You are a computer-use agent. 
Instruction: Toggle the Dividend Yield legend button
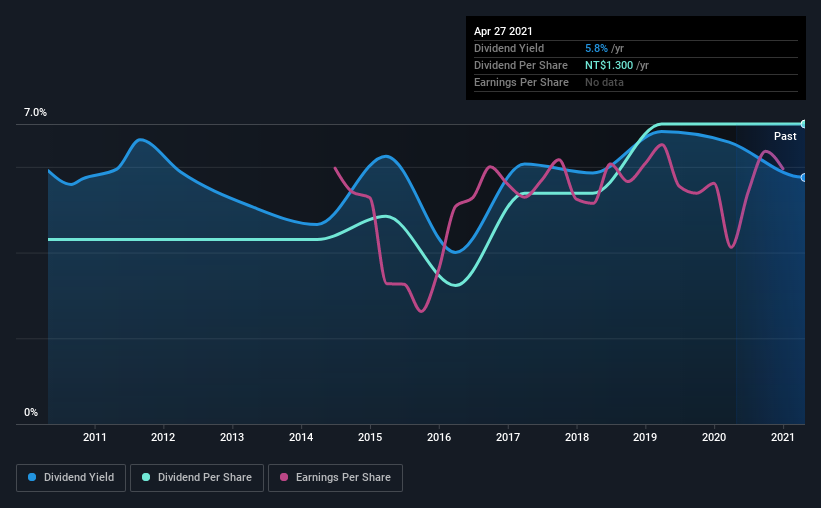pyautogui.click(x=71, y=478)
